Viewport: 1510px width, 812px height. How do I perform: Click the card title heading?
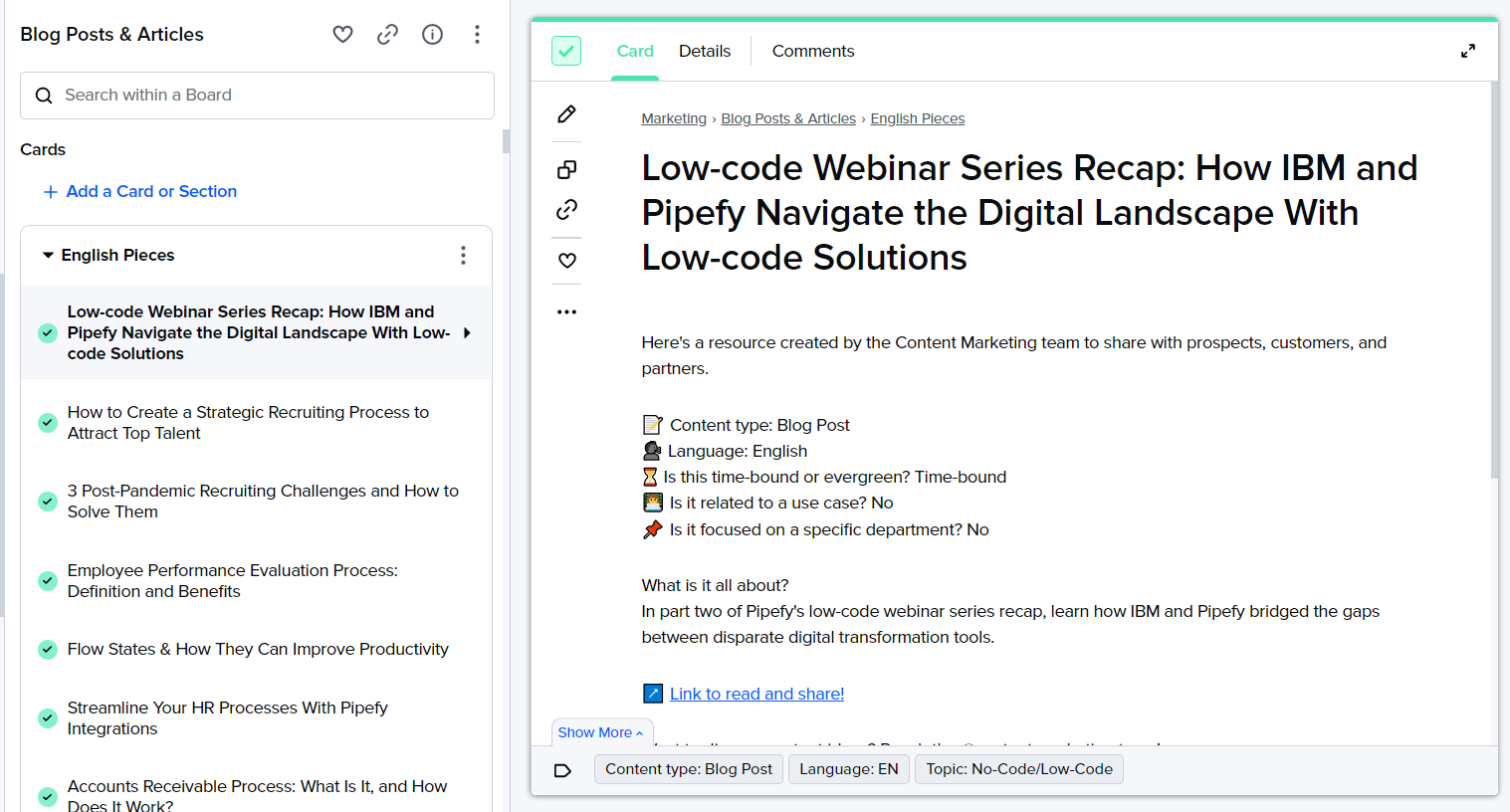1029,213
